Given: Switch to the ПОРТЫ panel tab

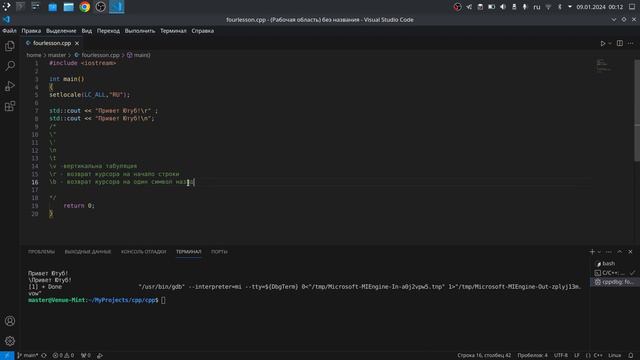Looking at the screenshot, I should [x=219, y=252].
